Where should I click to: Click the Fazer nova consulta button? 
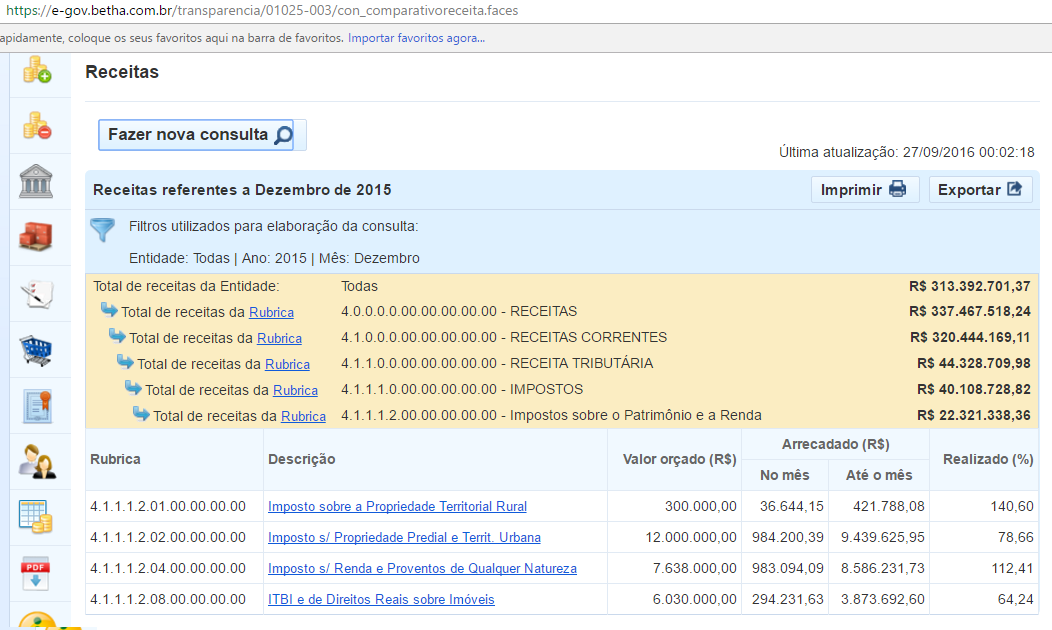pyautogui.click(x=201, y=135)
